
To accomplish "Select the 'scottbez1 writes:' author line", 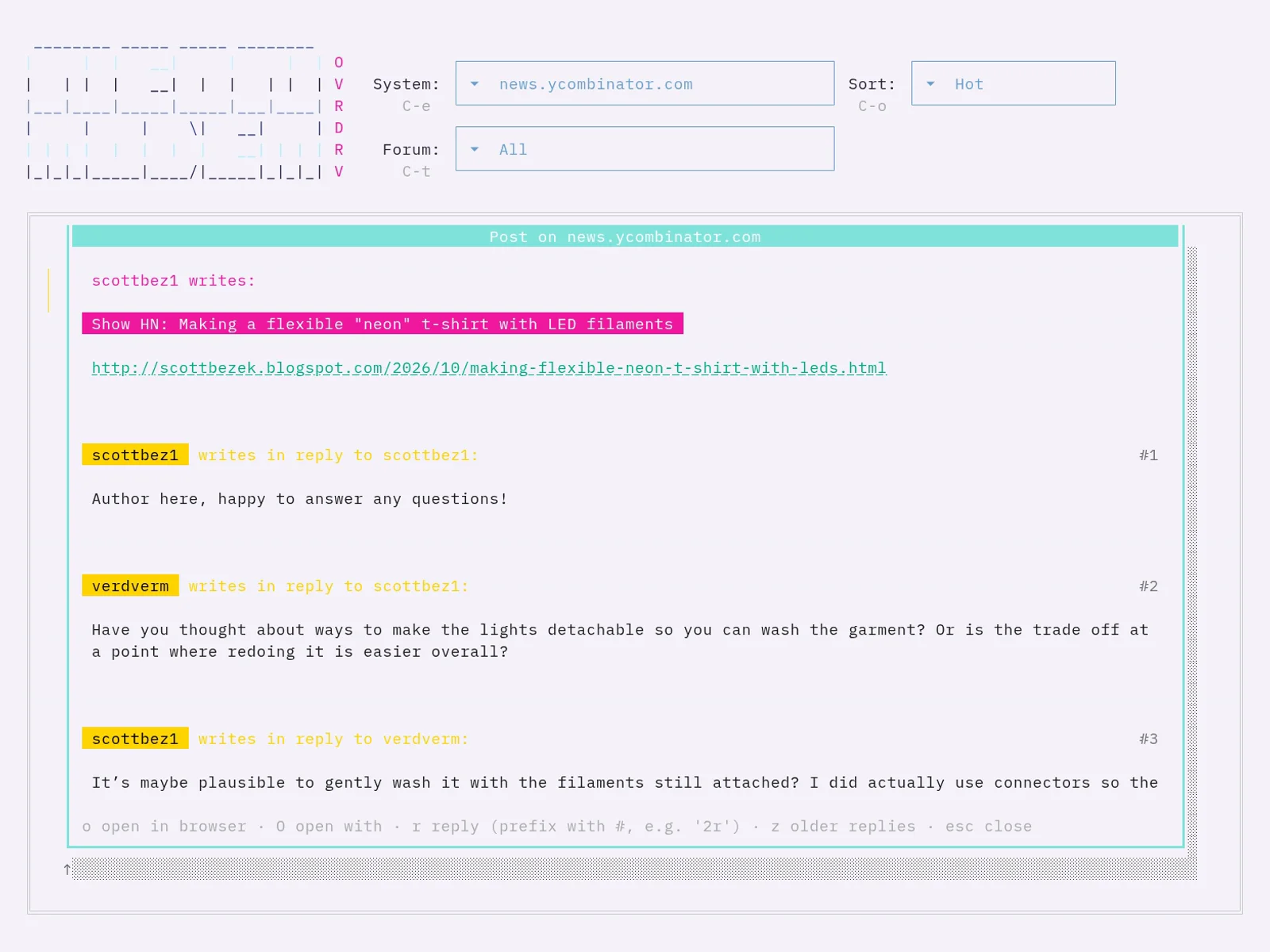I will [174, 281].
